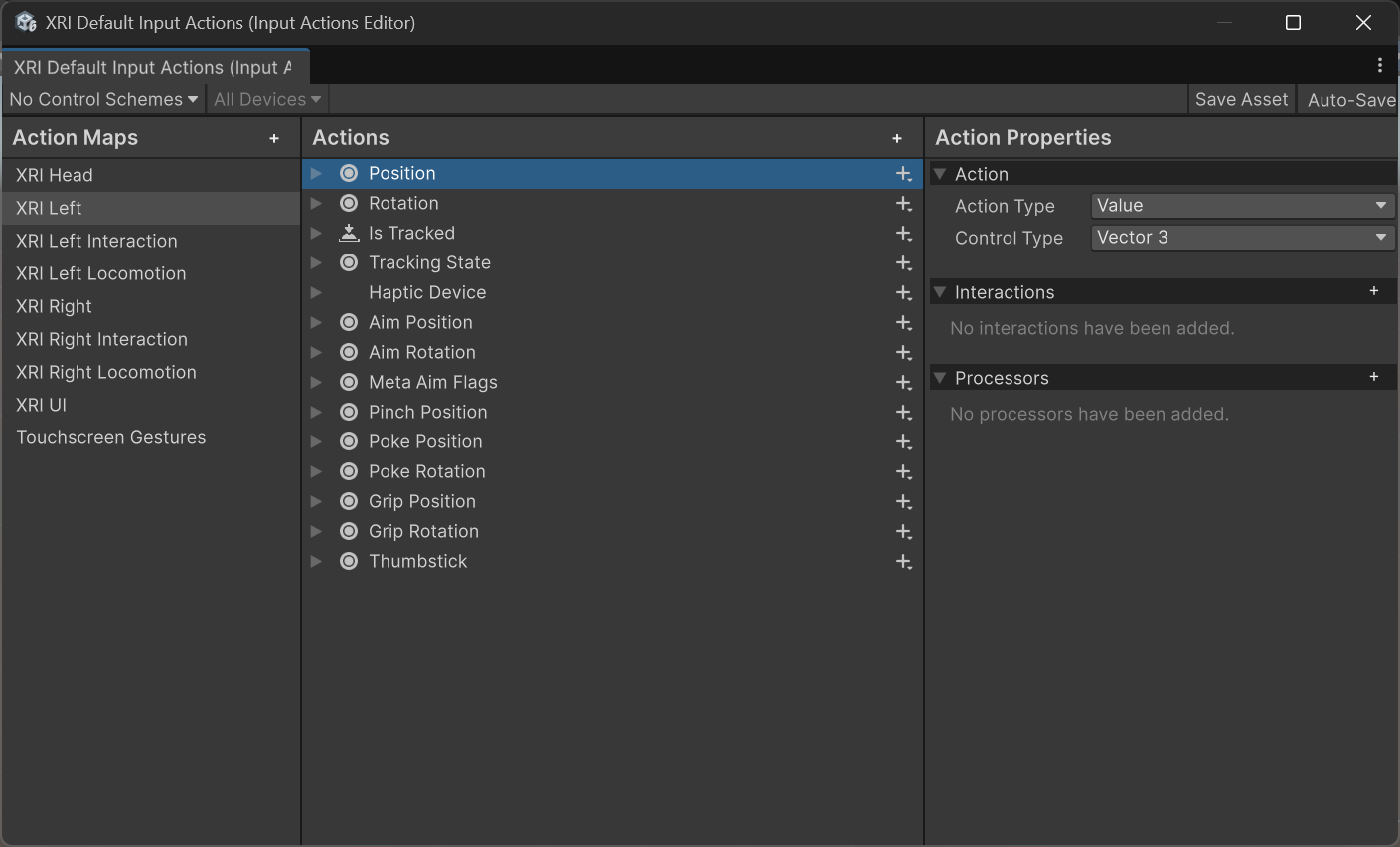Add binding to the Grip Rotation action
The image size is (1400, 847).
(903, 532)
